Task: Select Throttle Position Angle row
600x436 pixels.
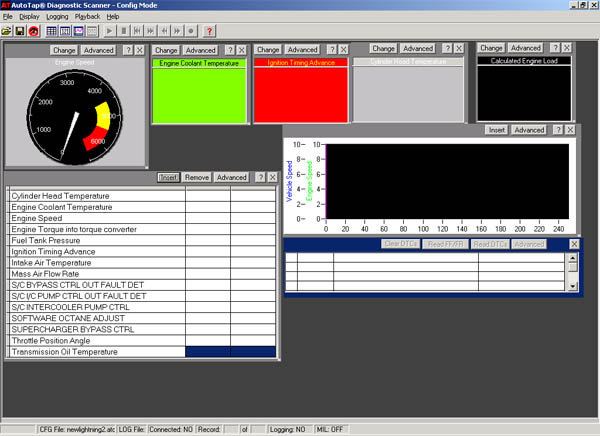Action: pyautogui.click(x=95, y=340)
